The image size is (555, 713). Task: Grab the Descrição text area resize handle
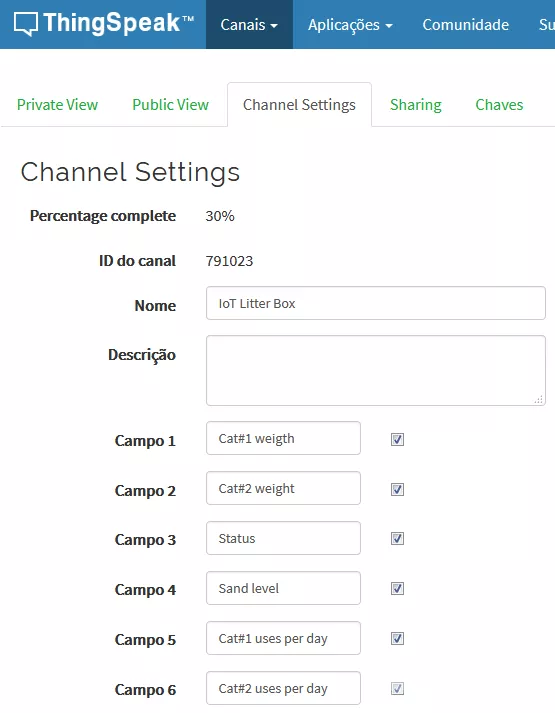tap(539, 399)
